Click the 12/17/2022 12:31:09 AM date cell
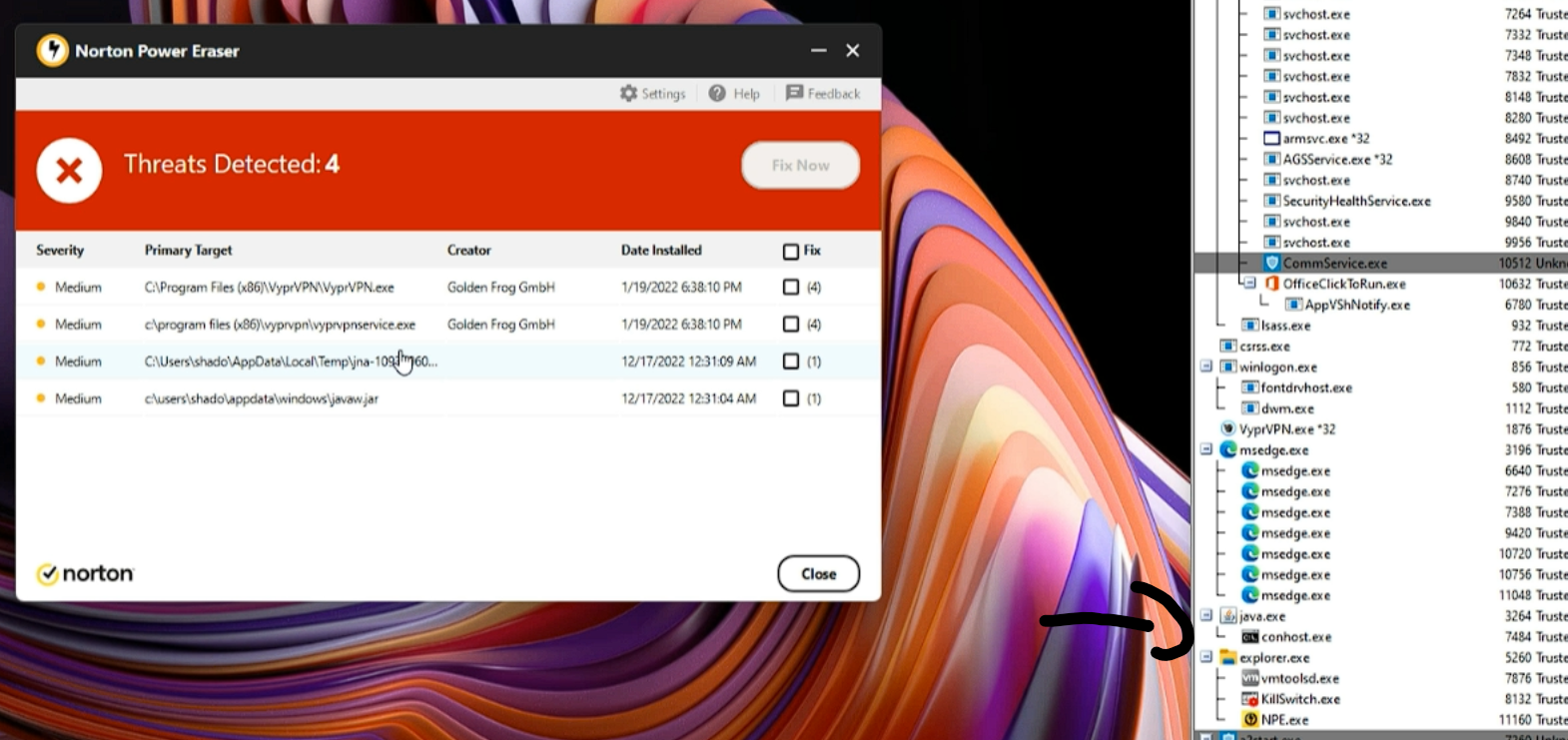1568x740 pixels. pyautogui.click(x=689, y=362)
